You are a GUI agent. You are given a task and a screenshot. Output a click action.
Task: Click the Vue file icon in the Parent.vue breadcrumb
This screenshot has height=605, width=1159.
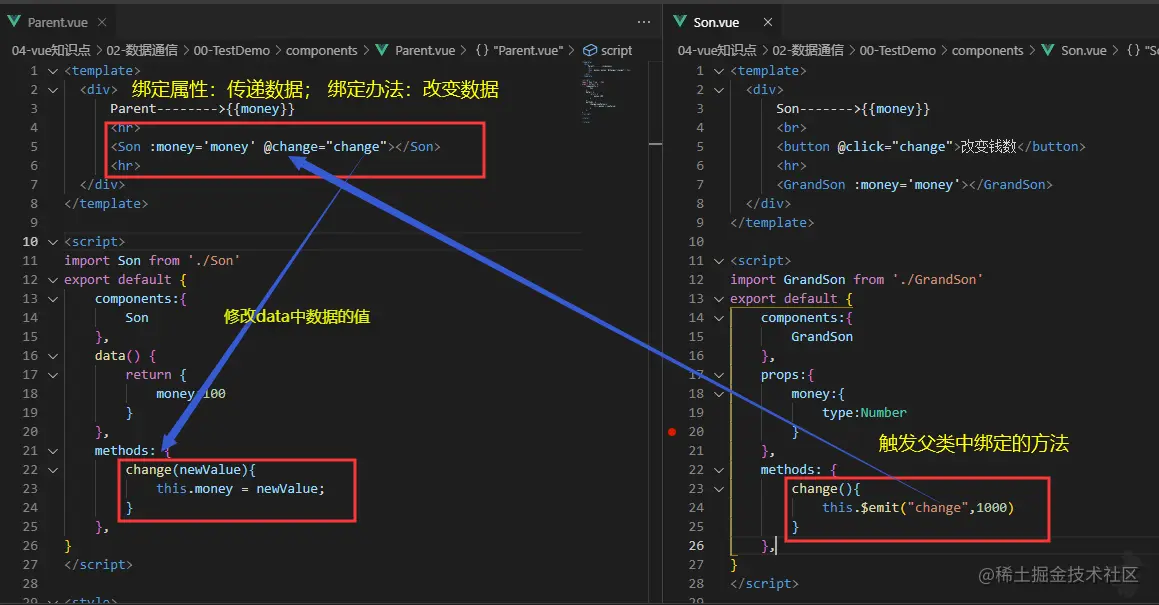pyautogui.click(x=382, y=50)
